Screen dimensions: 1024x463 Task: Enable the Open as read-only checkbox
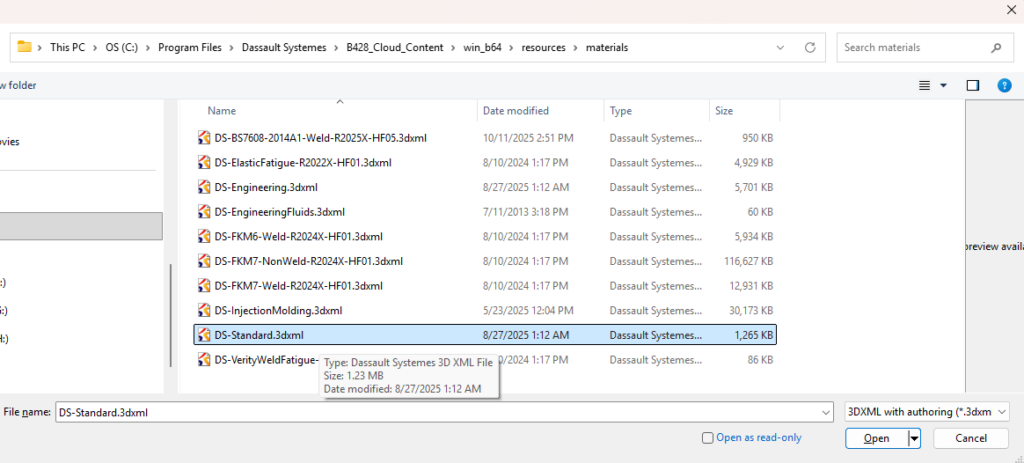(707, 438)
